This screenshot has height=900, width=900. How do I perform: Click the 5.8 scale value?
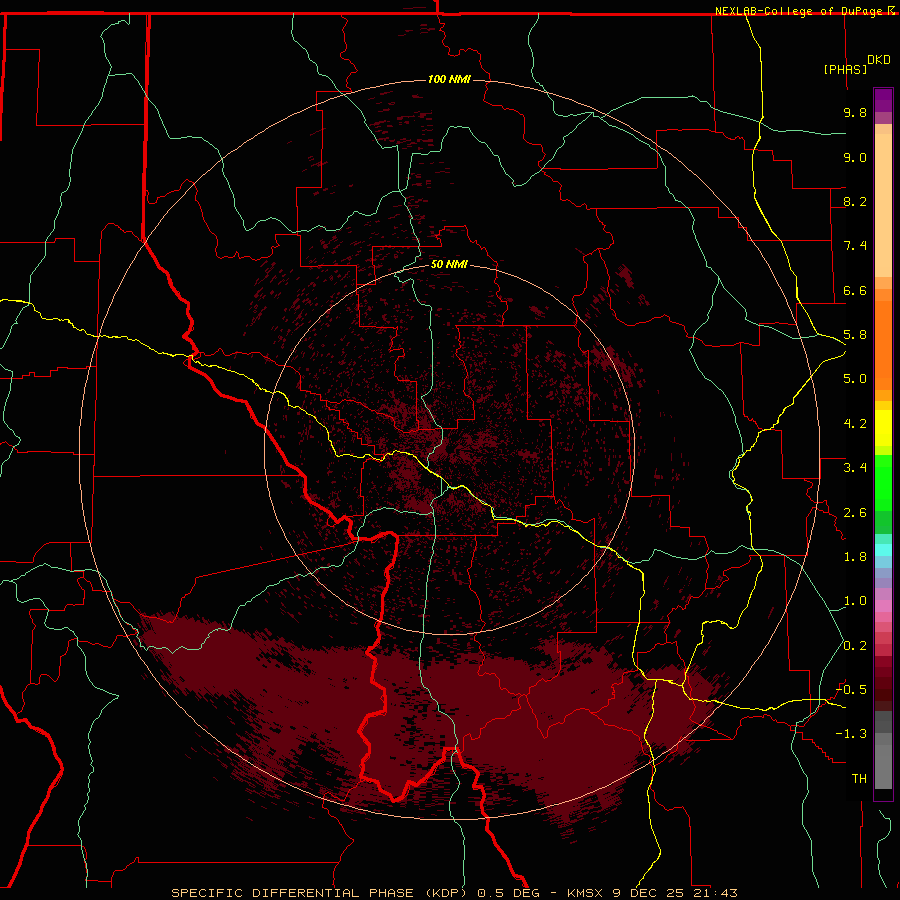point(855,335)
